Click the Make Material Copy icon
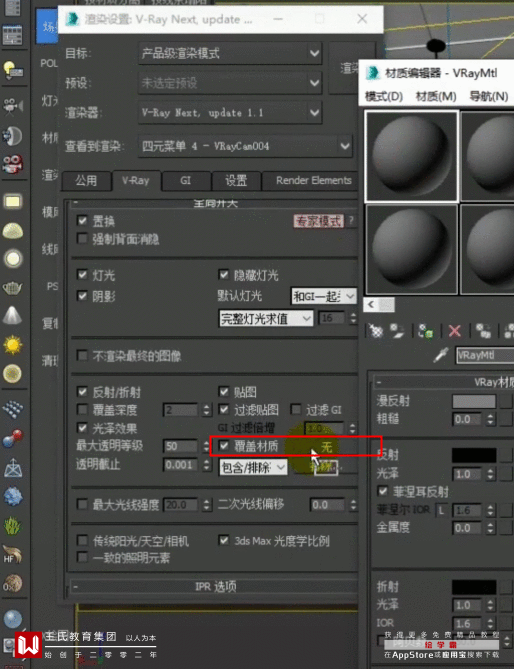The image size is (514, 669). click(x=483, y=331)
